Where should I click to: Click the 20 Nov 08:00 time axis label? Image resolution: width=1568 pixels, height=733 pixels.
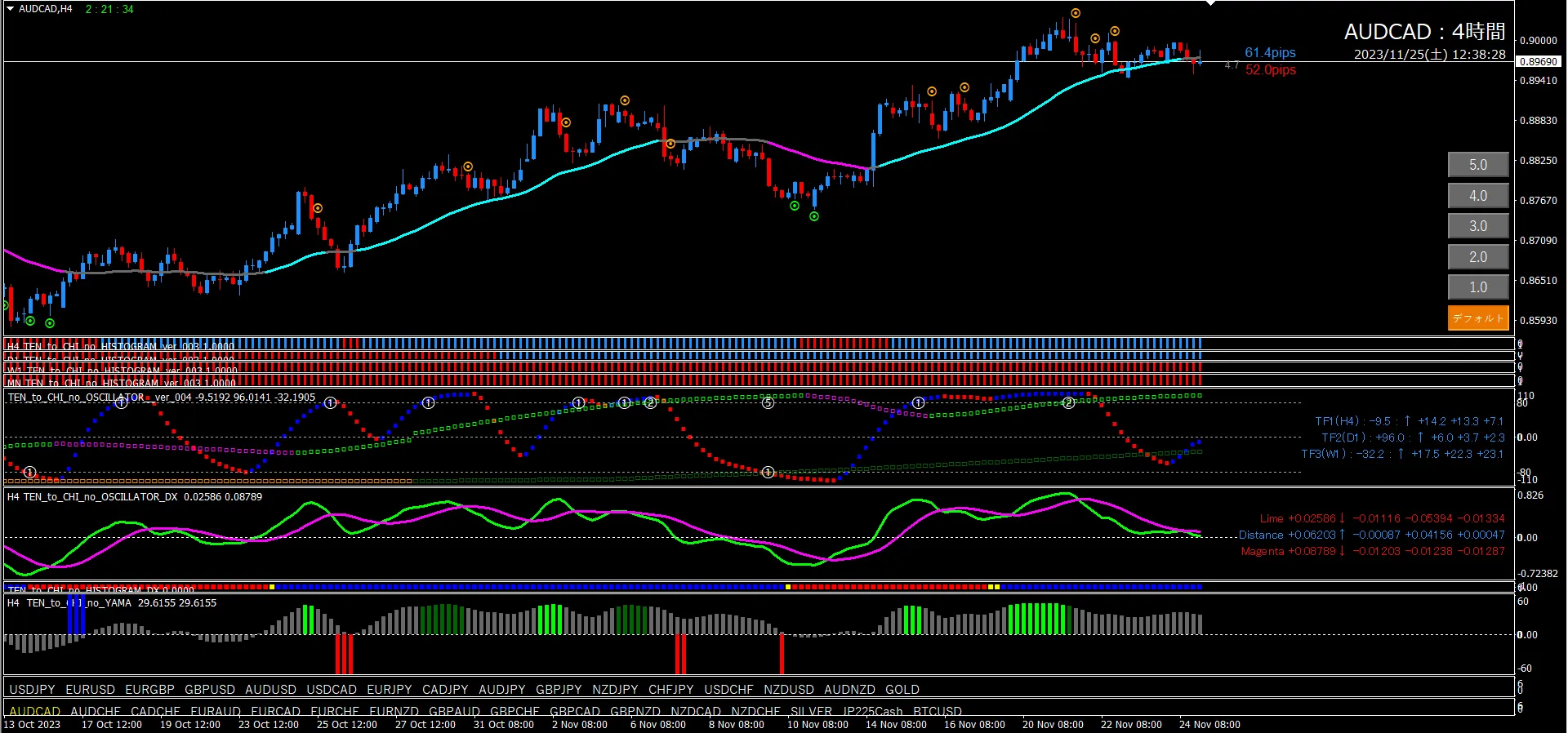[1053, 725]
